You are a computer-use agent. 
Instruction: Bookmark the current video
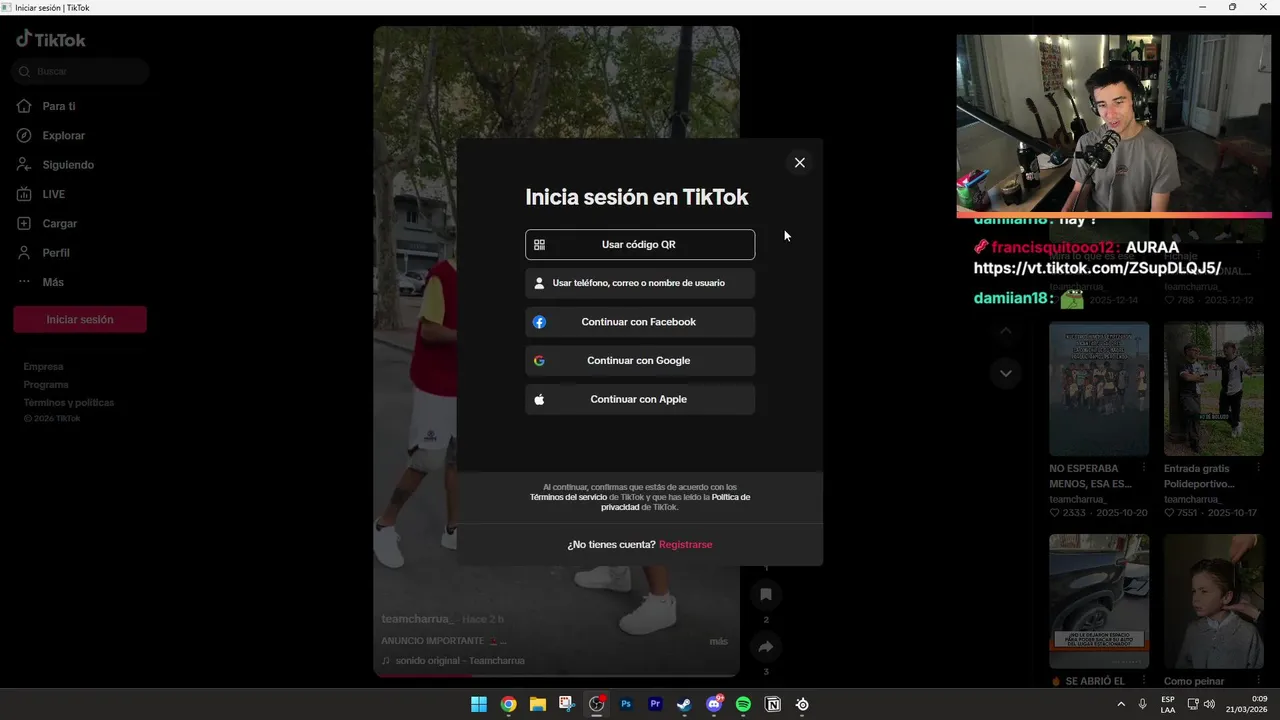766,594
